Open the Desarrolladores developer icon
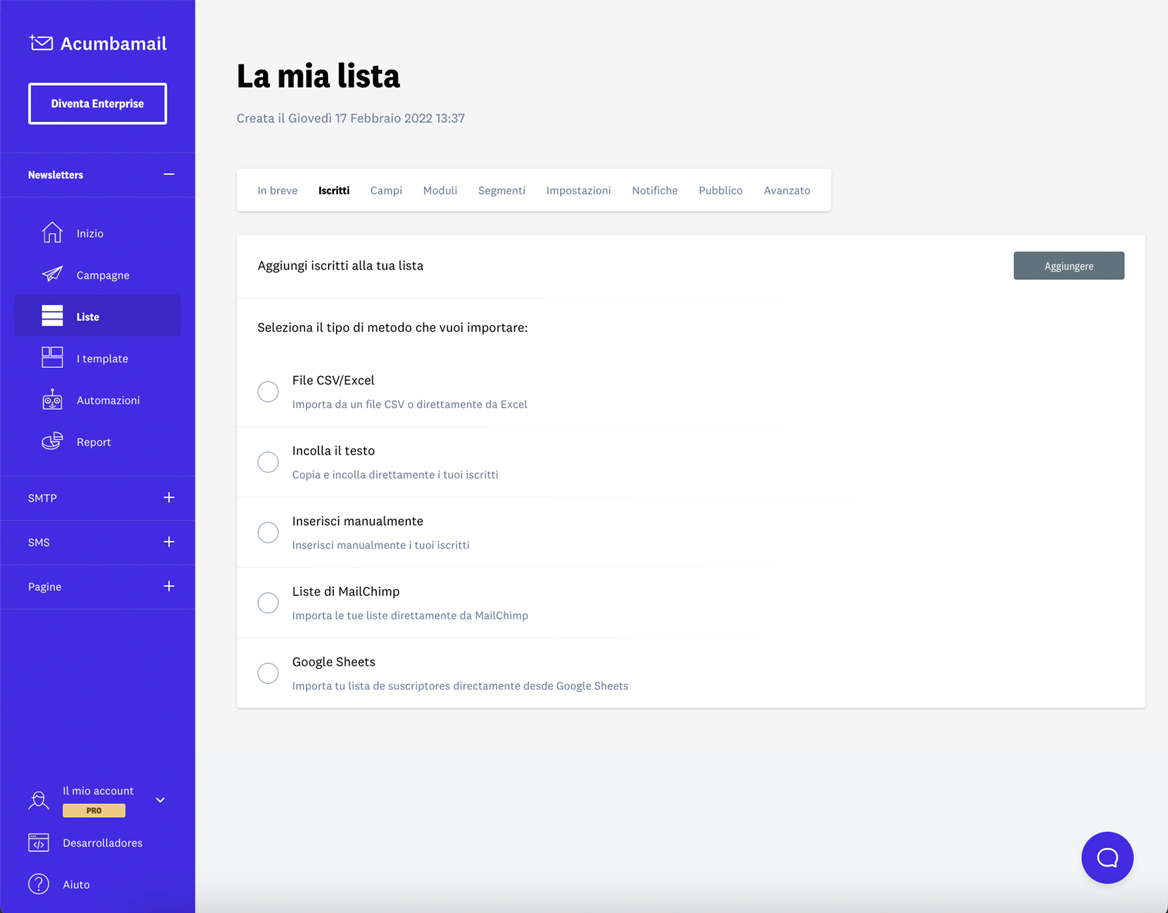The image size is (1168, 913). point(38,842)
